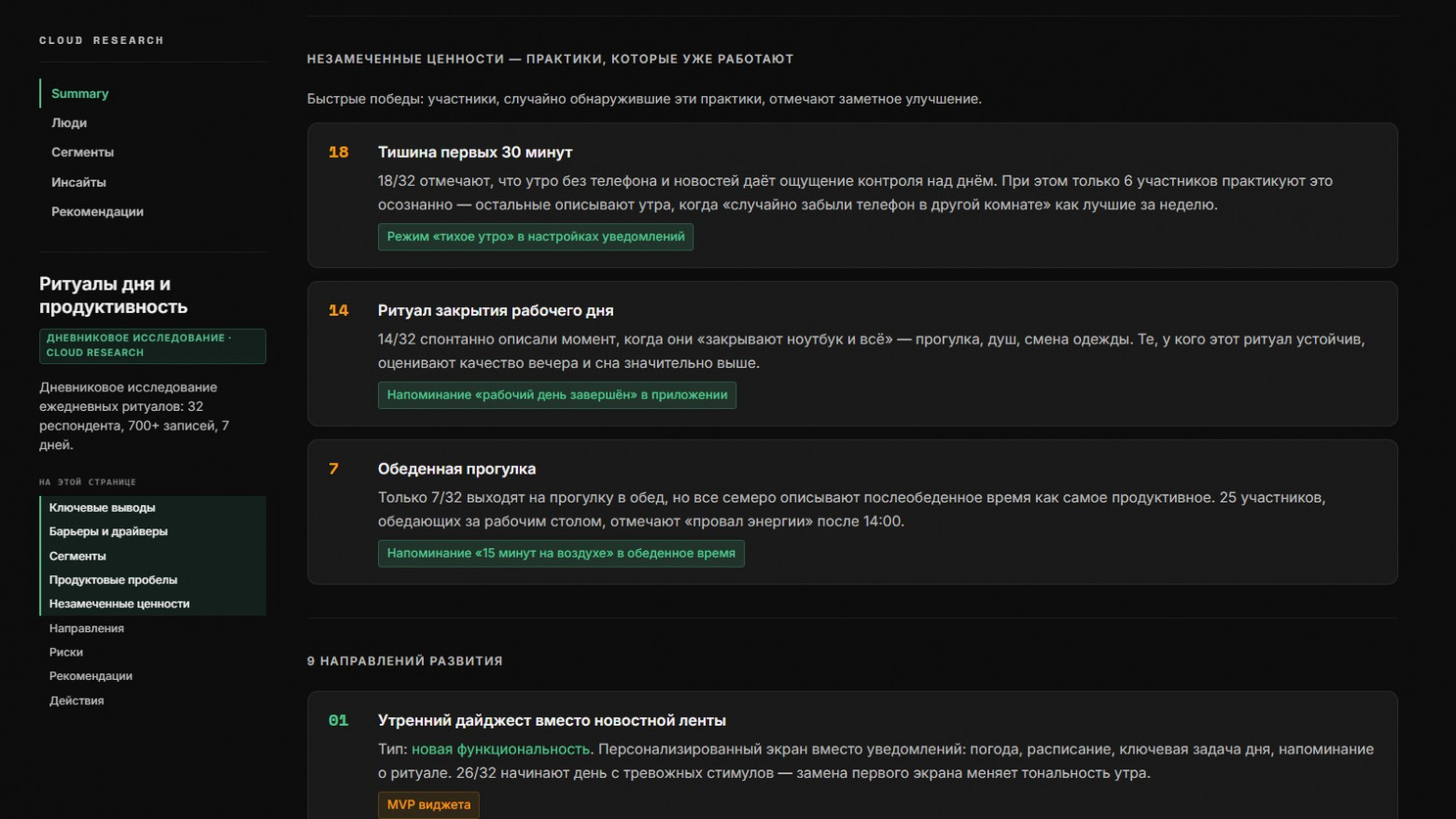The image size is (1456, 819).
Task: Jump to the Действия anchor
Action: coord(77,700)
